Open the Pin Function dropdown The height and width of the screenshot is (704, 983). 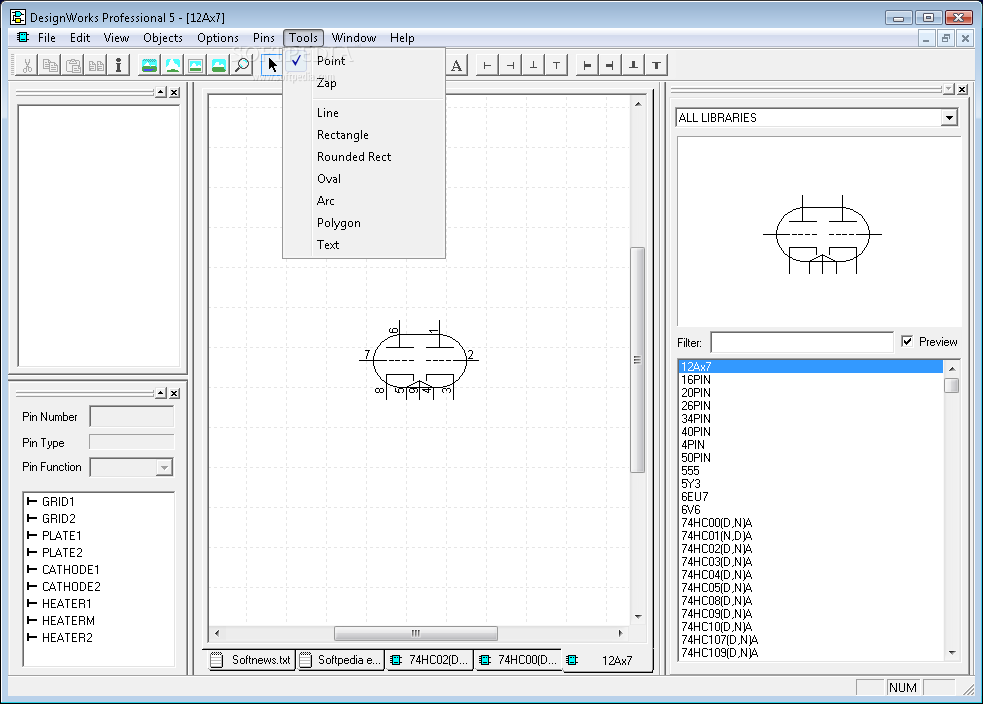164,467
